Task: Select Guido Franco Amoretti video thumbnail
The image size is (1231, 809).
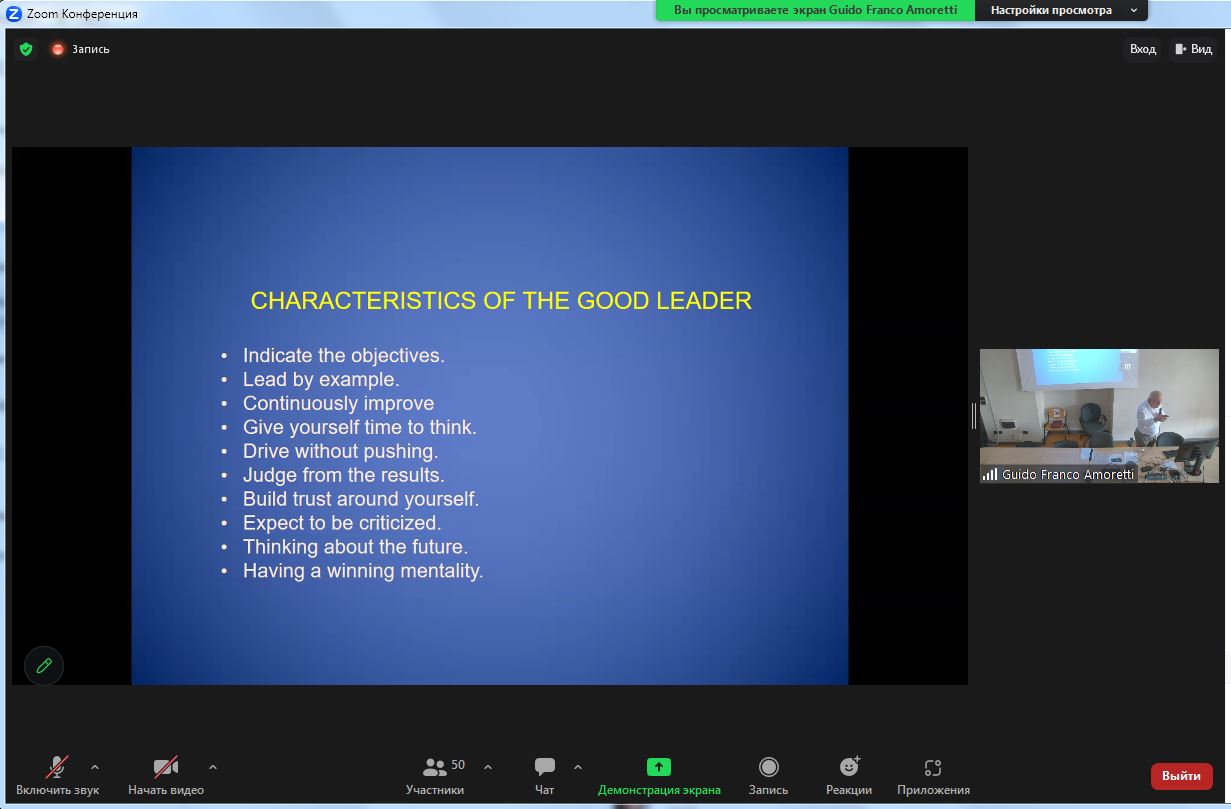Action: pyautogui.click(x=1099, y=415)
